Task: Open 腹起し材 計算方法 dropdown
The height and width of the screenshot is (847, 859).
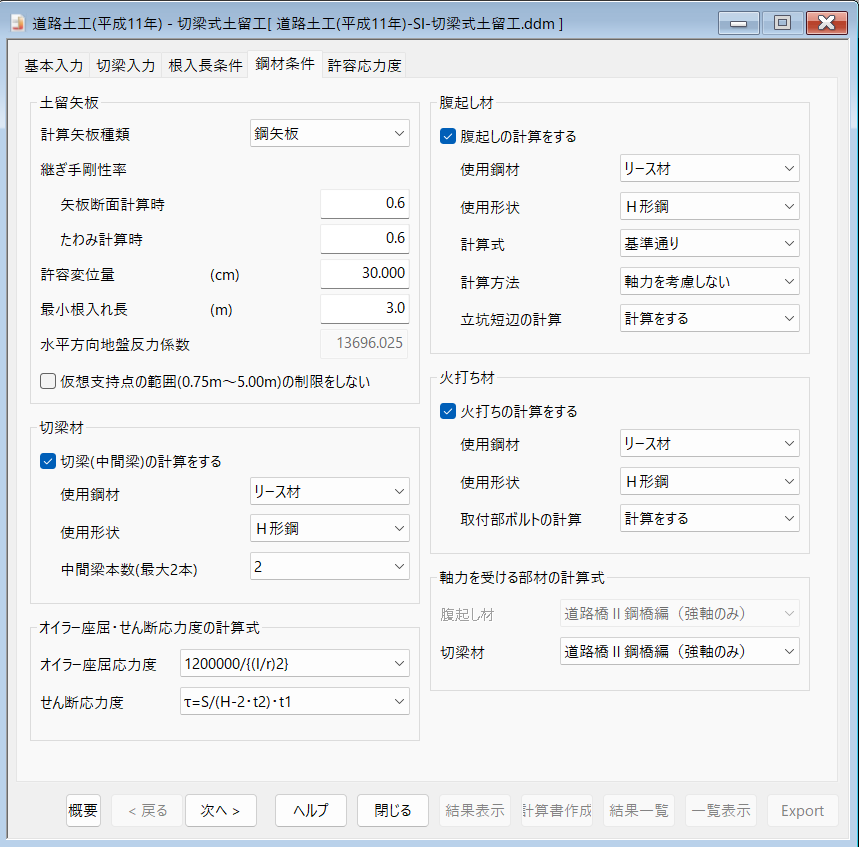Action: pyautogui.click(x=709, y=282)
